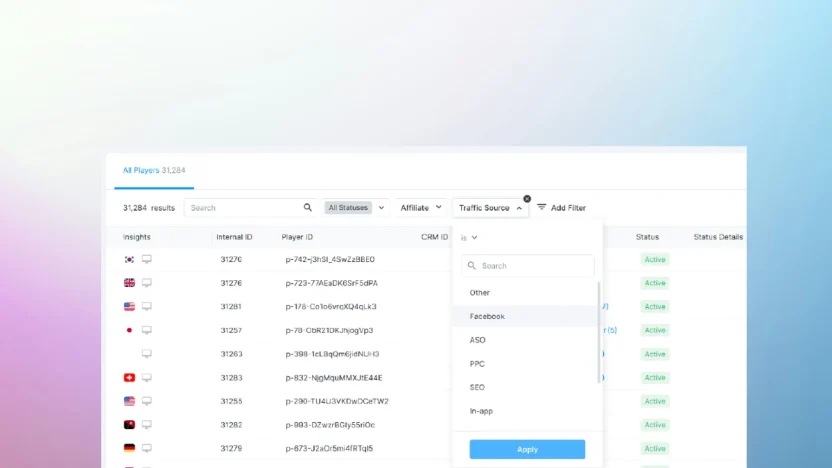The height and width of the screenshot is (468, 832).
Task: Open player p-742-j3hSI_4SwZzBBEO
Action: click(x=330, y=259)
